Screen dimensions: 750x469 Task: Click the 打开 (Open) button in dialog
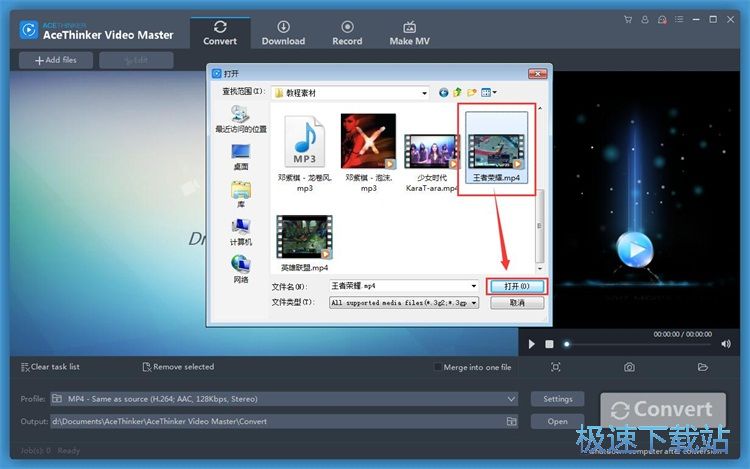[x=517, y=286]
